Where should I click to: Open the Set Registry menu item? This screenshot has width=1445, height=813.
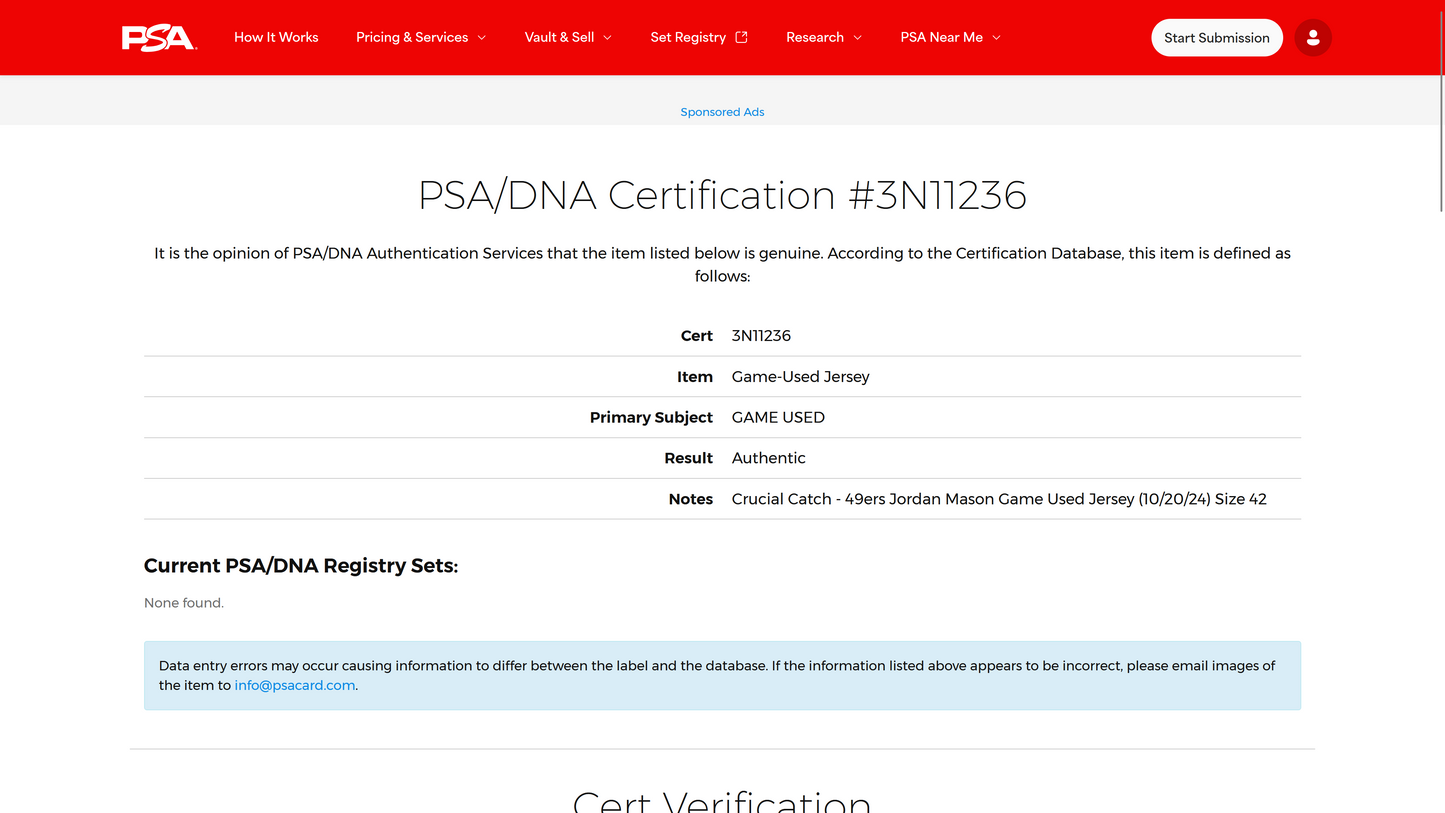point(688,37)
